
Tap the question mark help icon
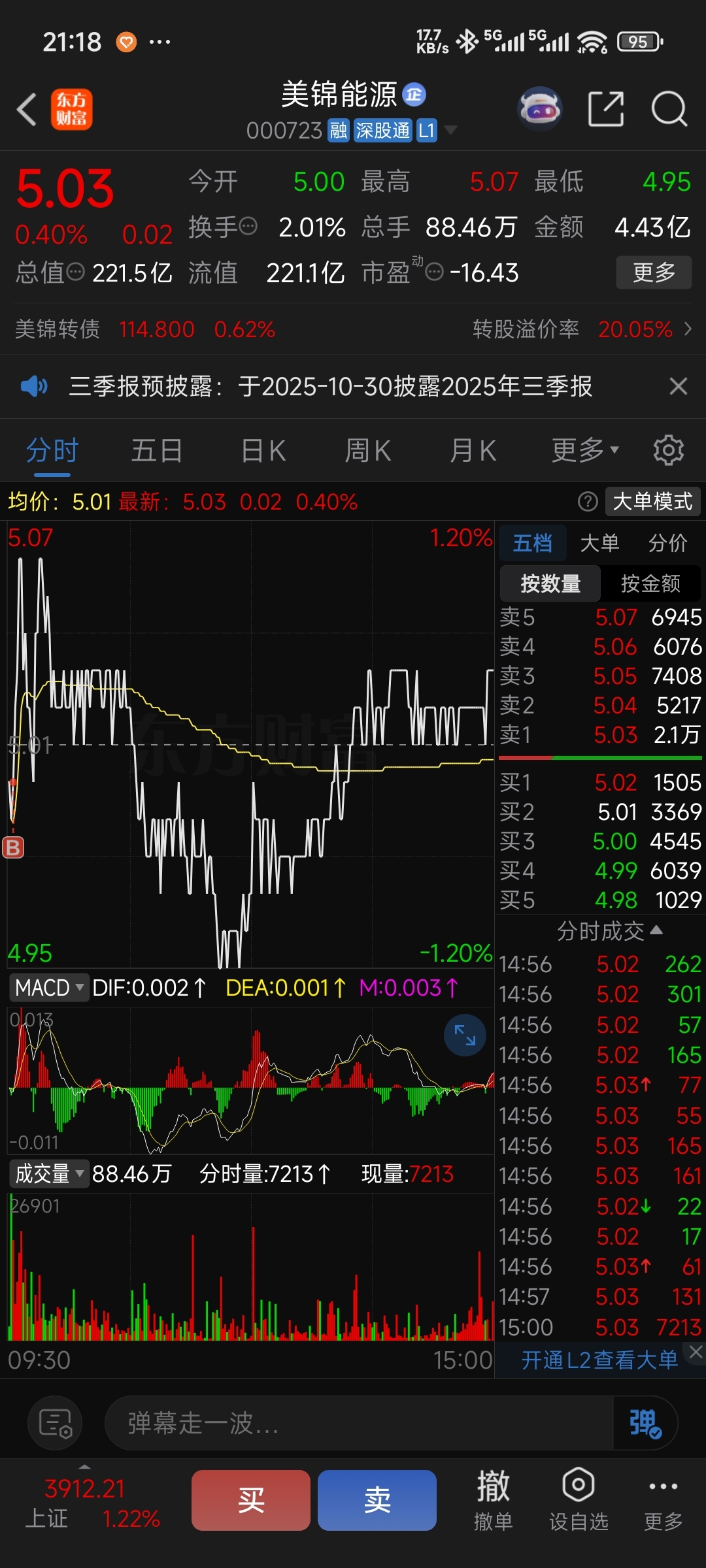coord(588,502)
